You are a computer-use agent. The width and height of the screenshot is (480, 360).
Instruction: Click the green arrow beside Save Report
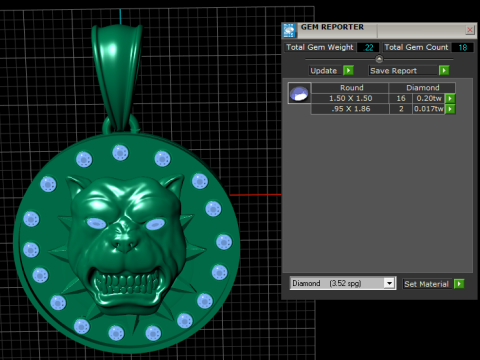[444, 70]
